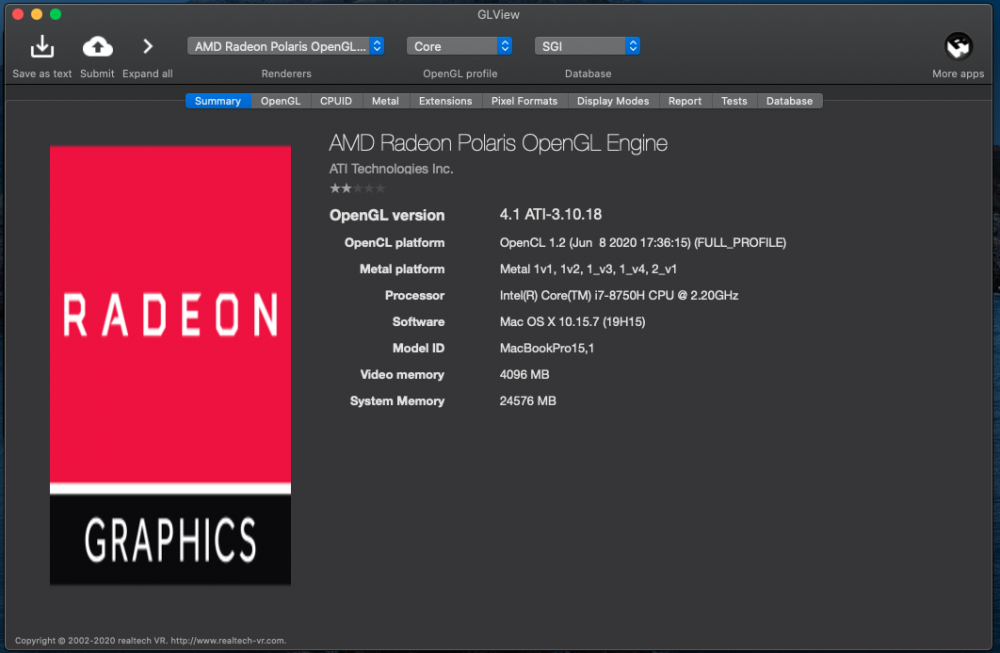Click the red close window button
1000x653 pixels.
point(18,14)
